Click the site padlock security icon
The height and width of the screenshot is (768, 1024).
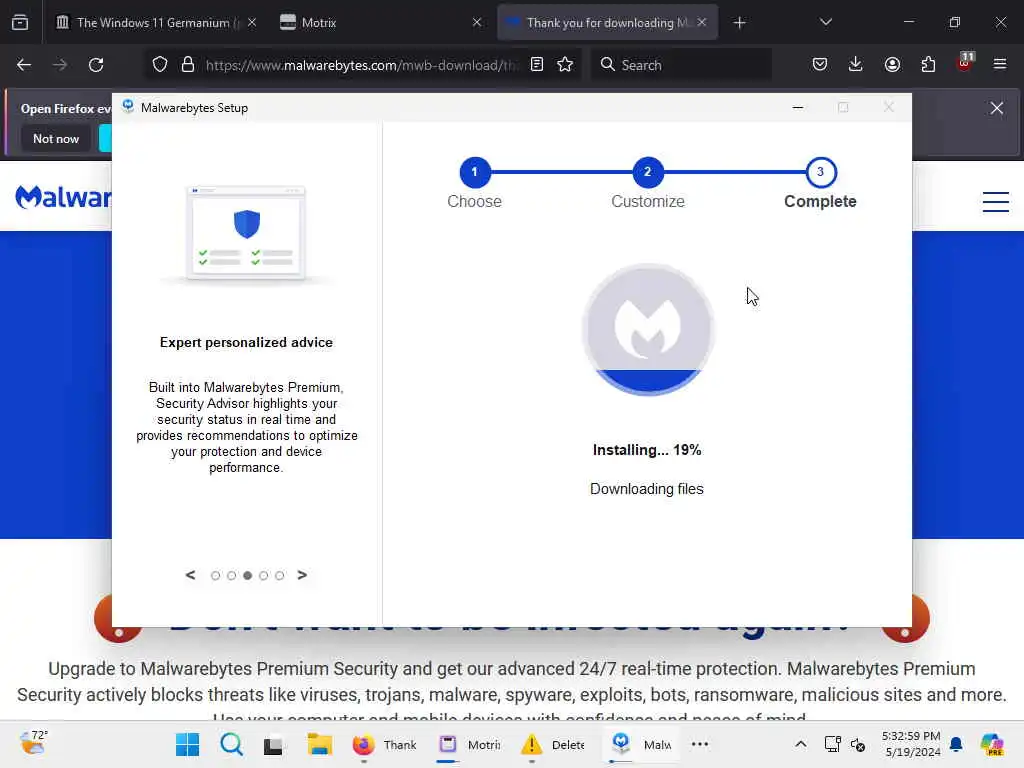tap(188, 65)
